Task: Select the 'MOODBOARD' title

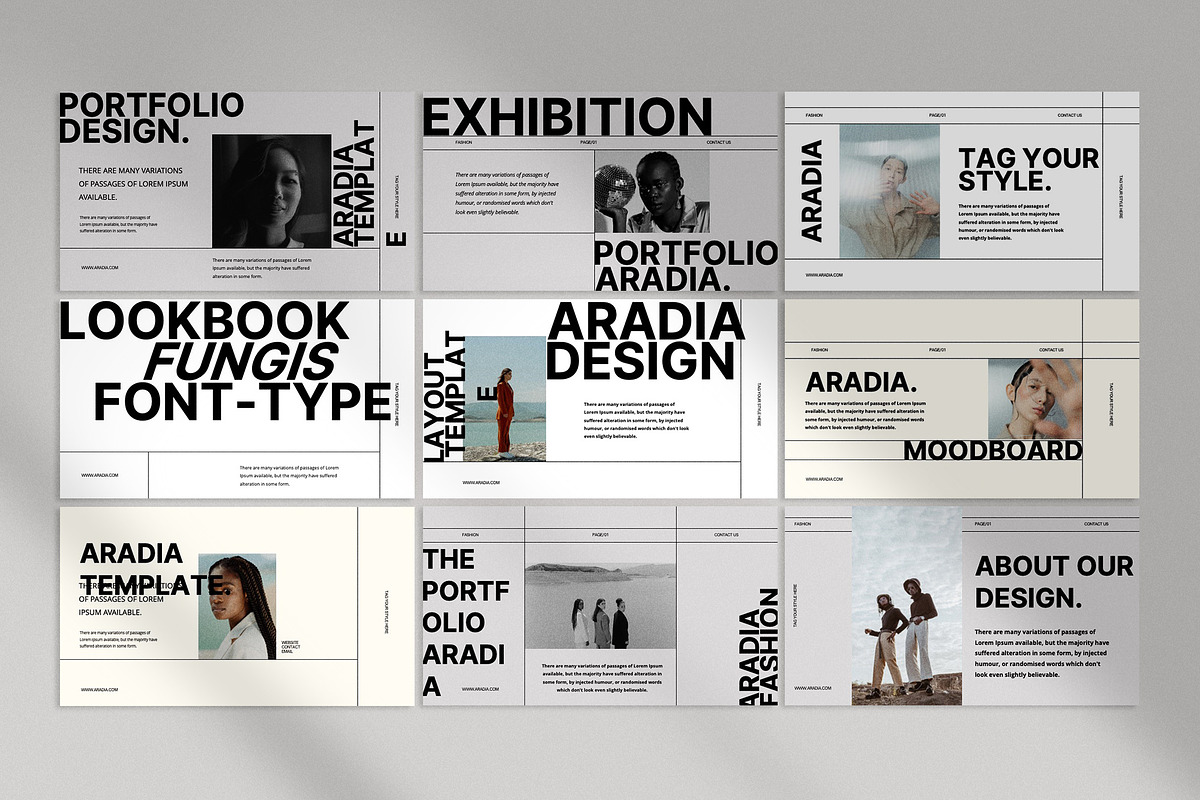Action: point(993,451)
